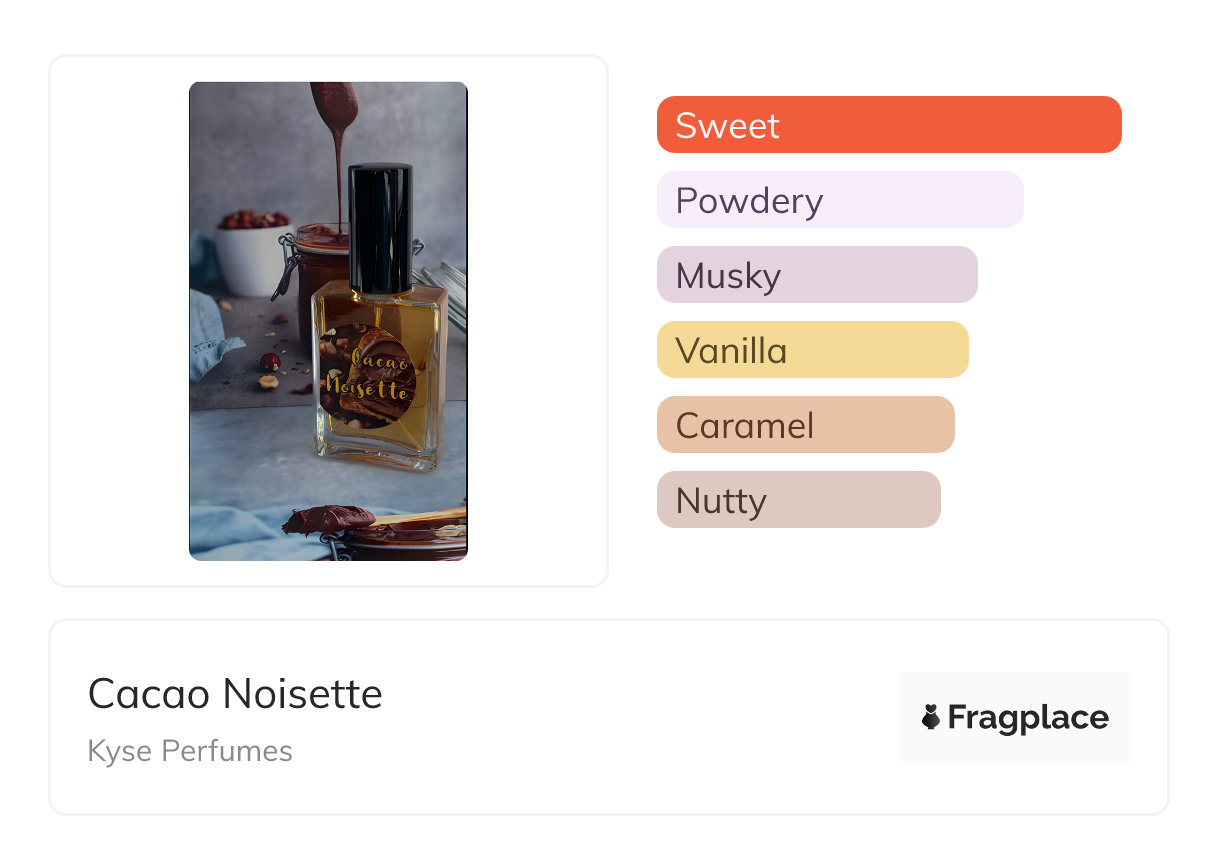The width and height of the screenshot is (1218, 864).
Task: Pick the Vanilla accord bar
Action: point(813,350)
